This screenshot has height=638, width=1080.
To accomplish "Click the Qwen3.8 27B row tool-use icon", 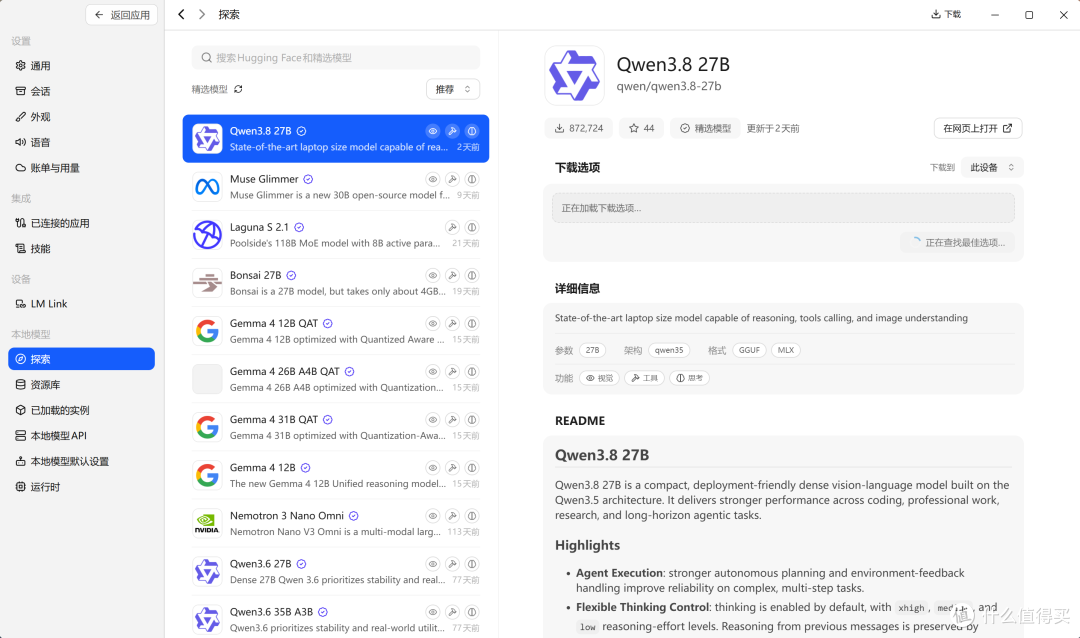I will click(x=453, y=131).
